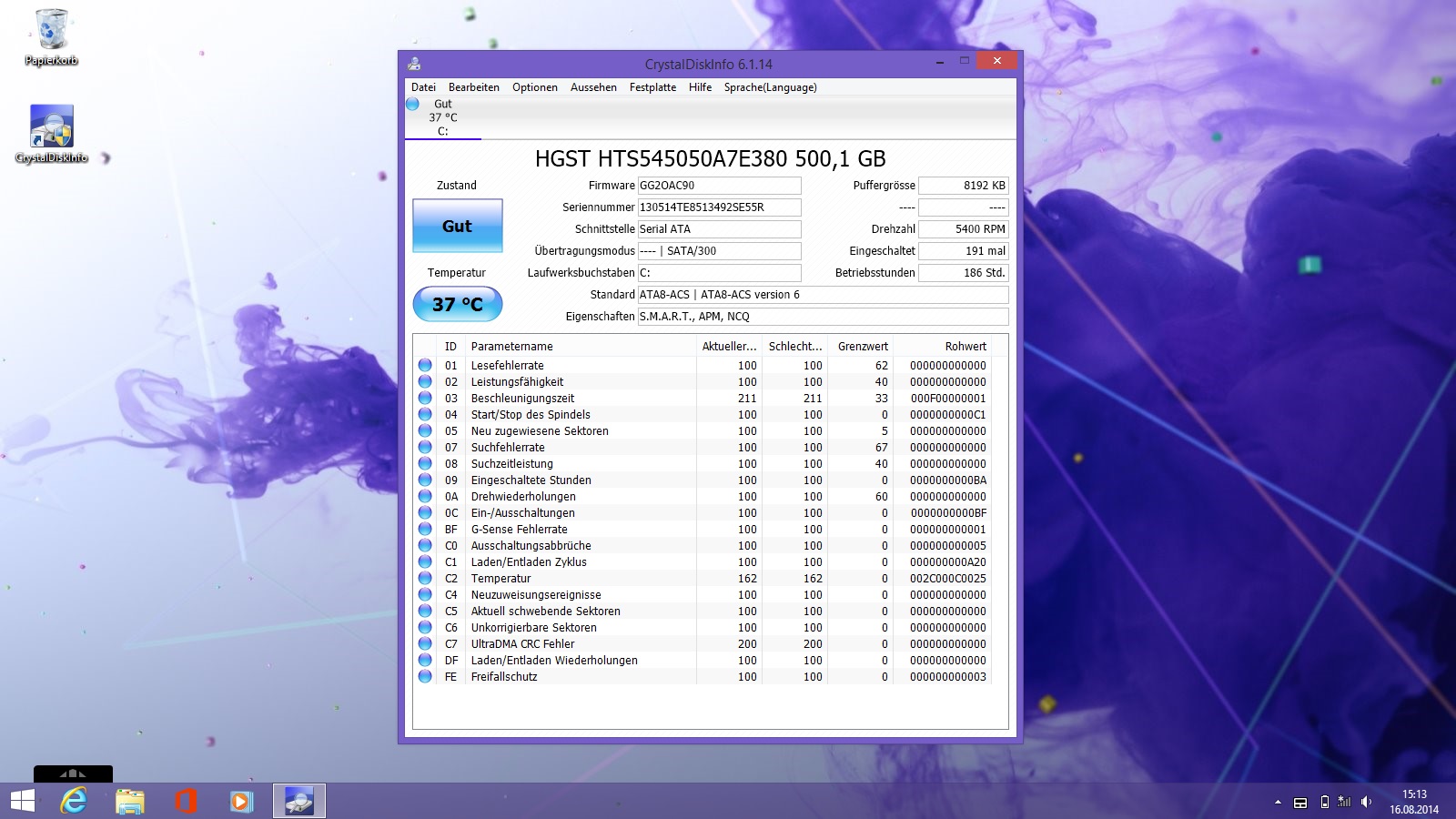
Task: Open the Bearbeiten menu
Action: coord(474,87)
